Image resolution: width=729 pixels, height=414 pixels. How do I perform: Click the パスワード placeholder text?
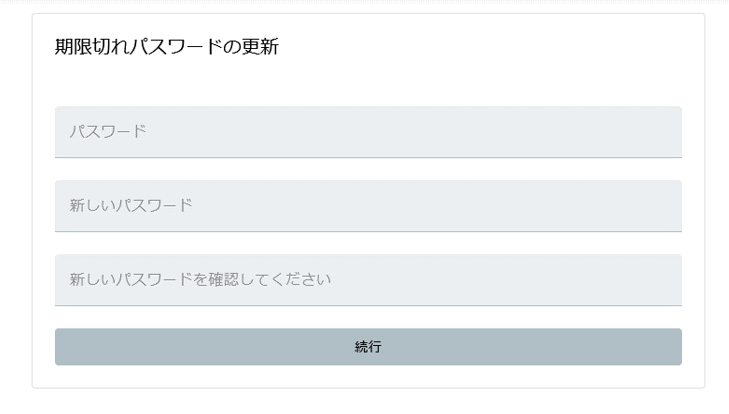(108, 131)
